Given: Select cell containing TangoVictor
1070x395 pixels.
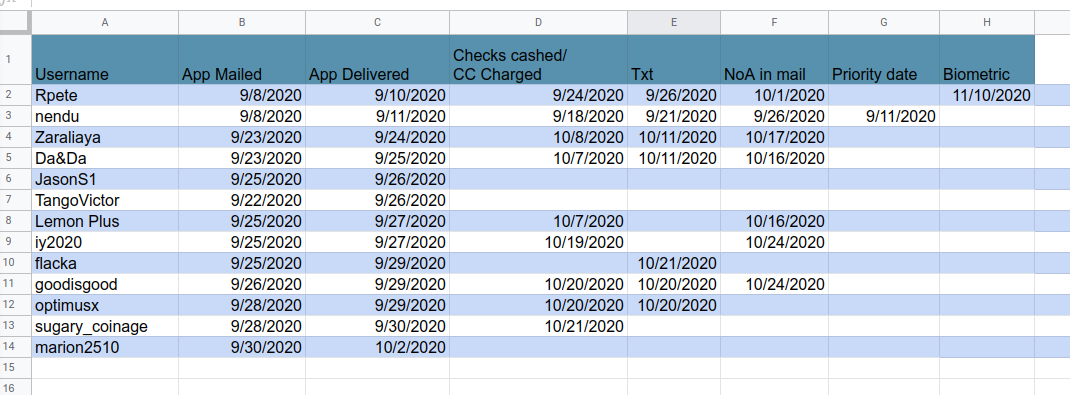Looking at the screenshot, I should coord(105,201).
